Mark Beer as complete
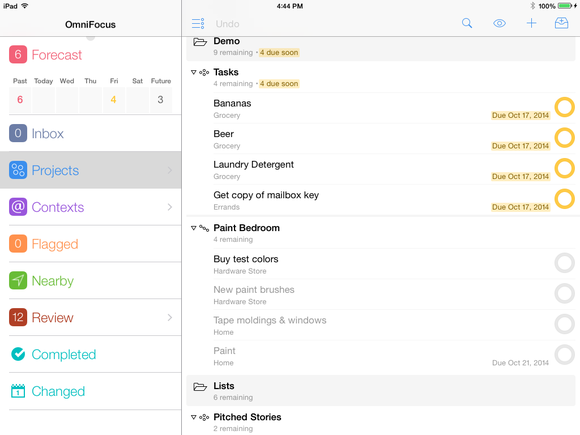Screen dimensions: 580x435 point(564,138)
